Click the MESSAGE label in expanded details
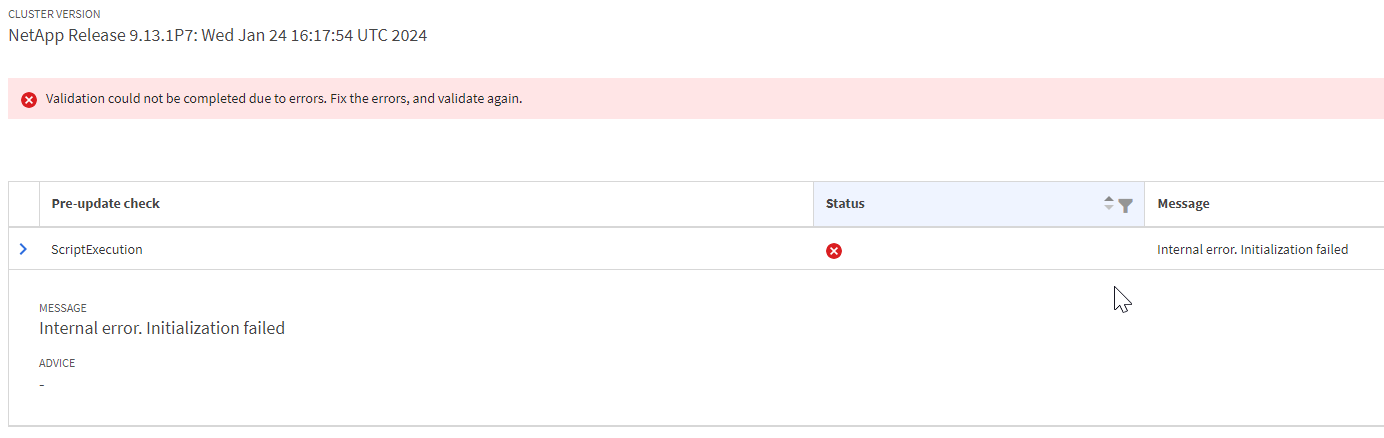This screenshot has width=1384, height=438. click(63, 308)
